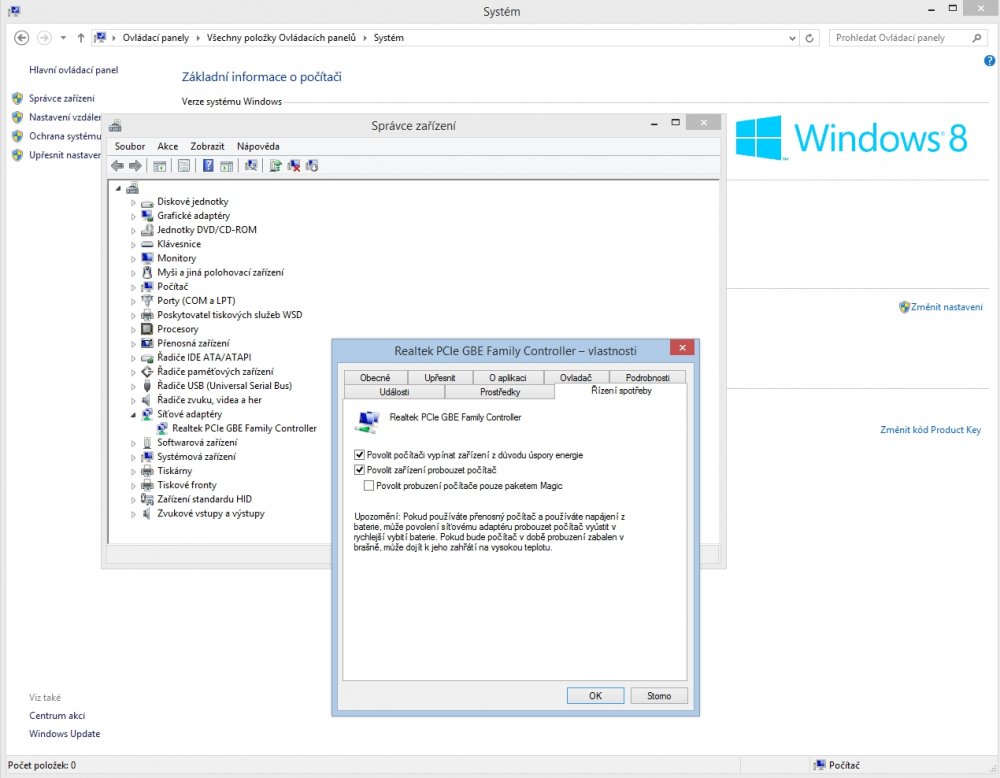1000x778 pixels.
Task: Switch to O aplikaci tab
Action: tap(508, 378)
